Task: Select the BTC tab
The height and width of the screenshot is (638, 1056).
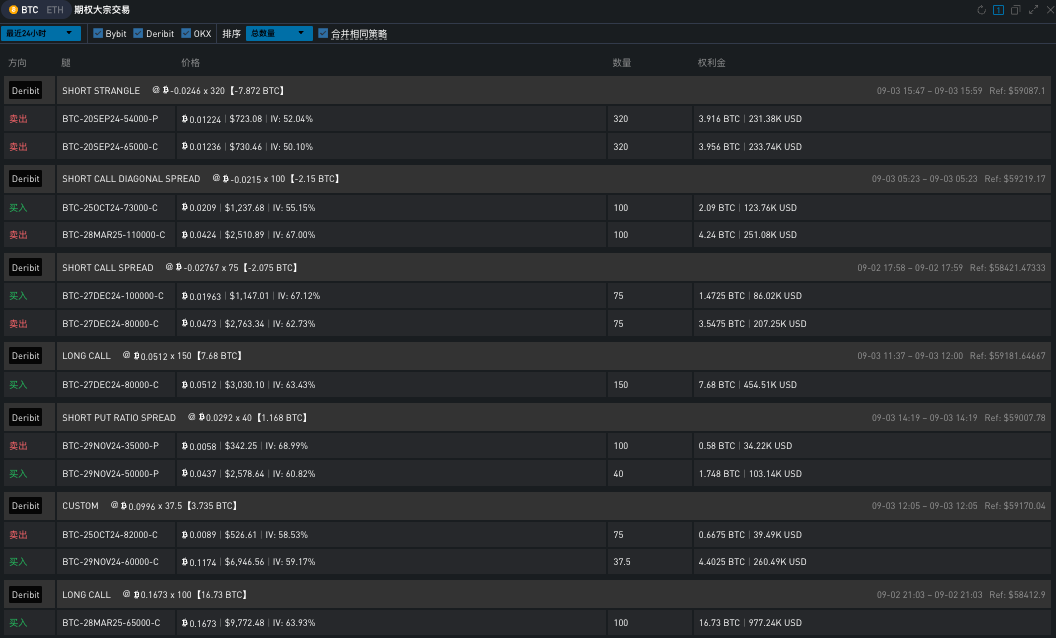Action: (x=30, y=9)
